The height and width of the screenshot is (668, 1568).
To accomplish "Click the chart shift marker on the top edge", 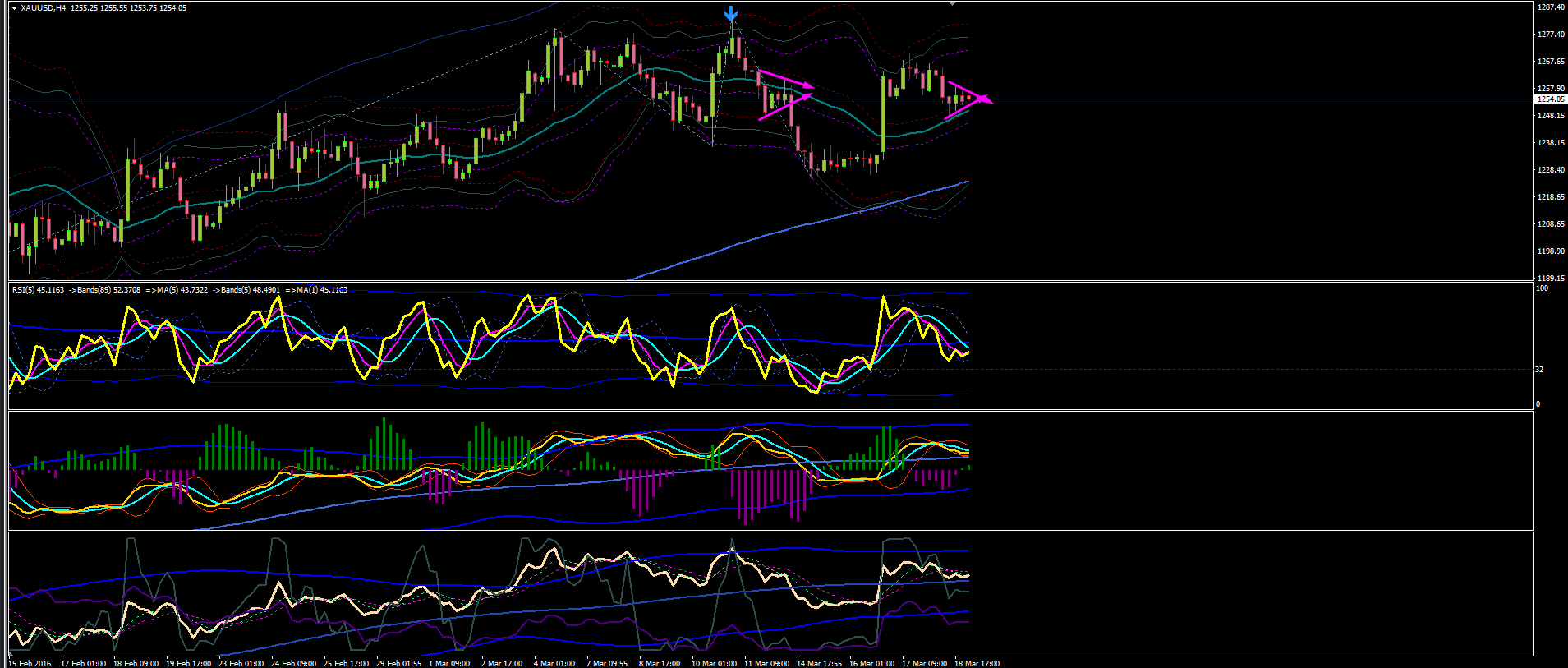I will [952, 4].
